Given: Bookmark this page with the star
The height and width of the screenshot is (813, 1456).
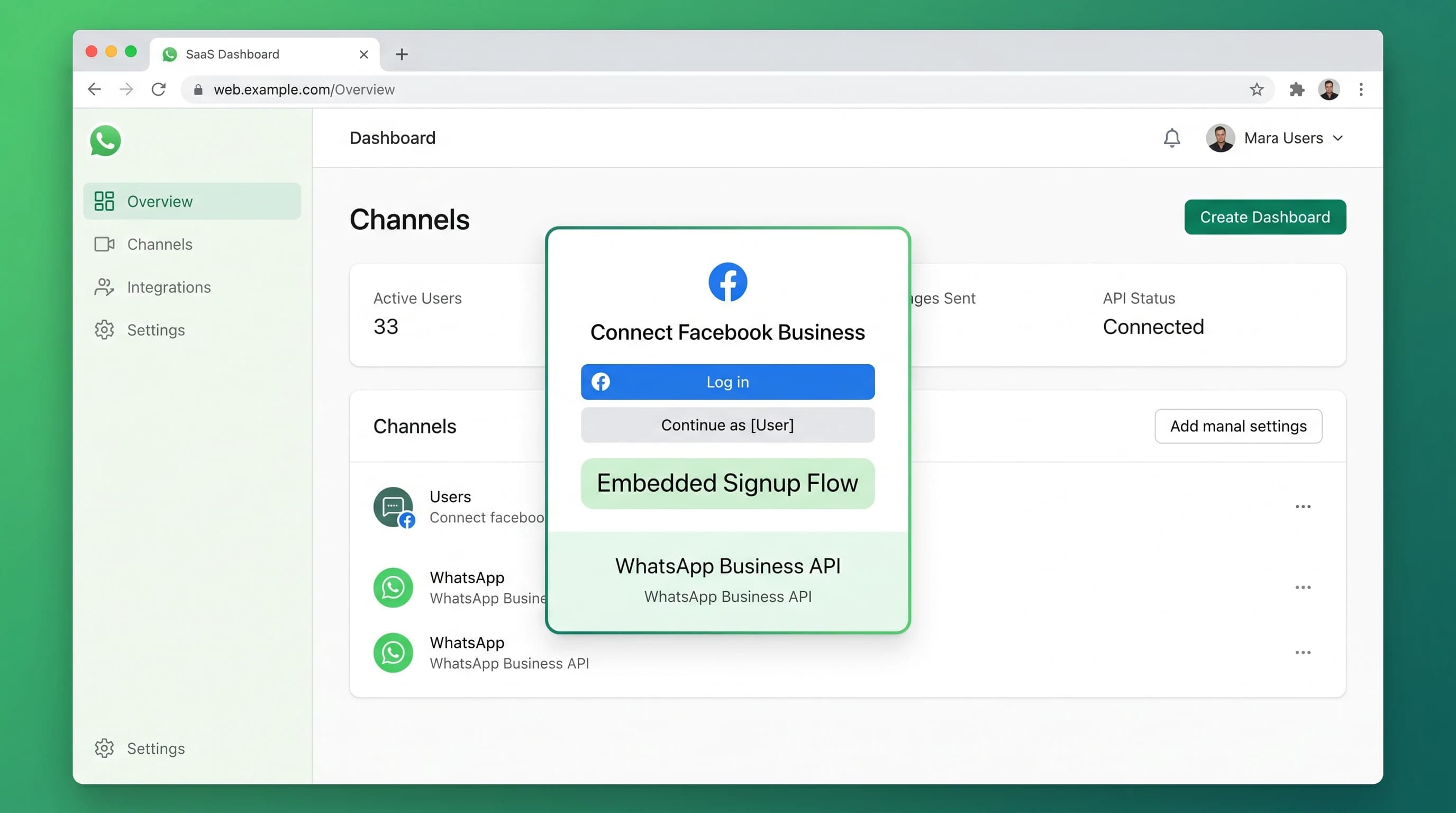Looking at the screenshot, I should click(x=1257, y=89).
